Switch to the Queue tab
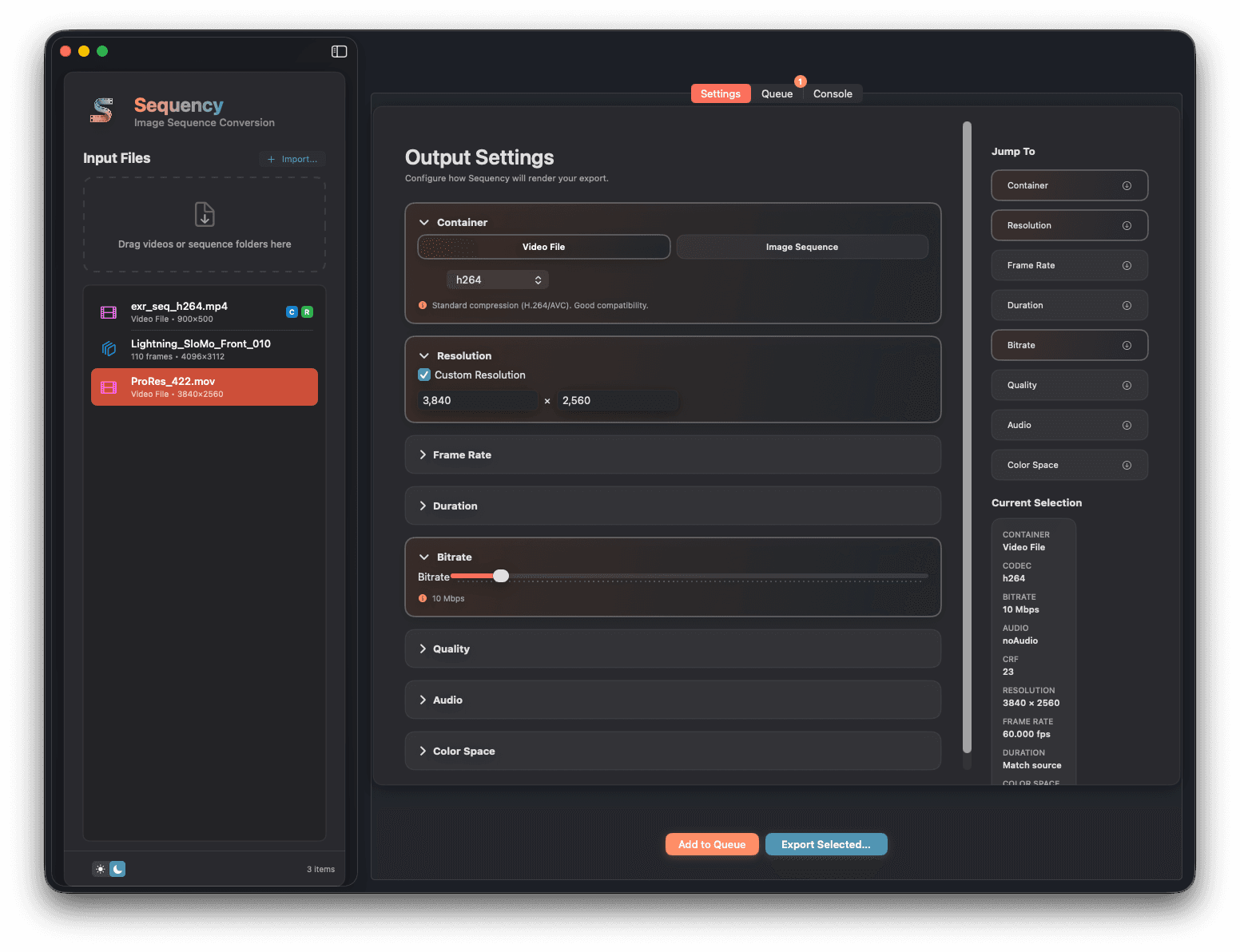The width and height of the screenshot is (1240, 952). tap(777, 93)
